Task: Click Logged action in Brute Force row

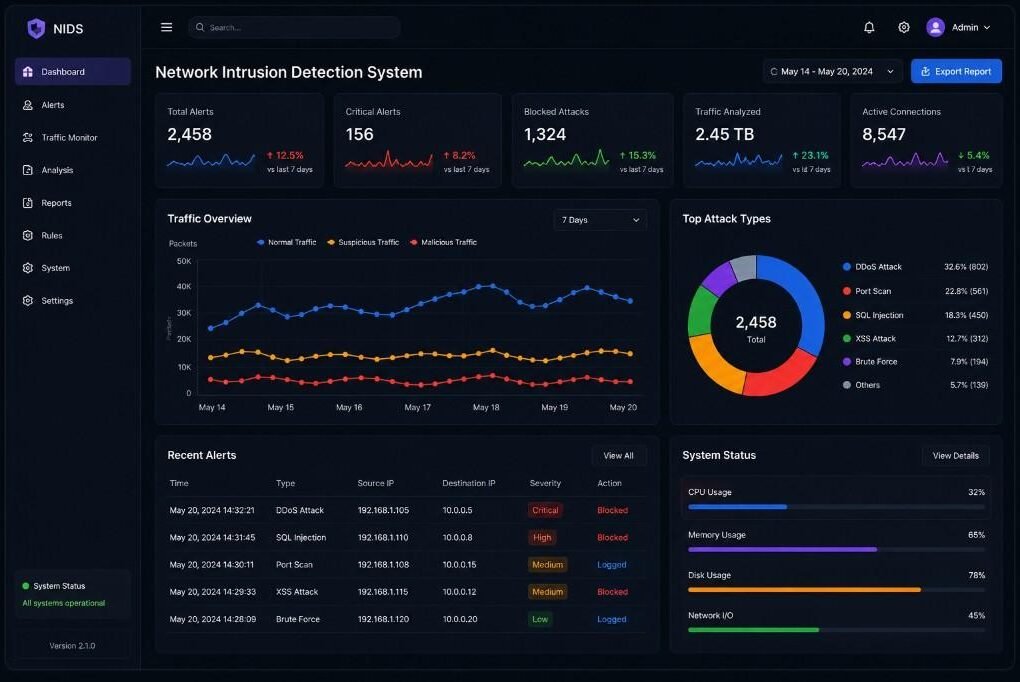Action: [611, 620]
